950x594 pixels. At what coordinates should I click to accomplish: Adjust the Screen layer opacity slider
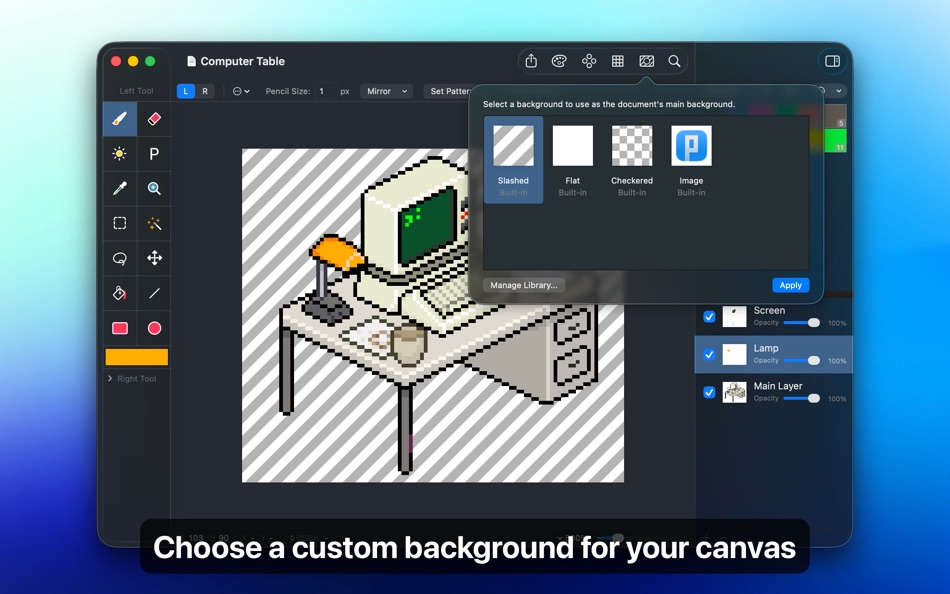(802, 322)
